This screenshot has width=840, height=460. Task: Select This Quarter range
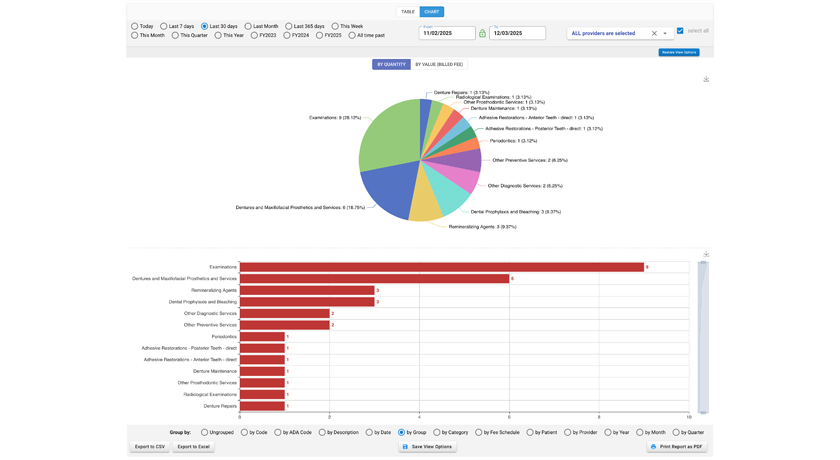click(175, 35)
